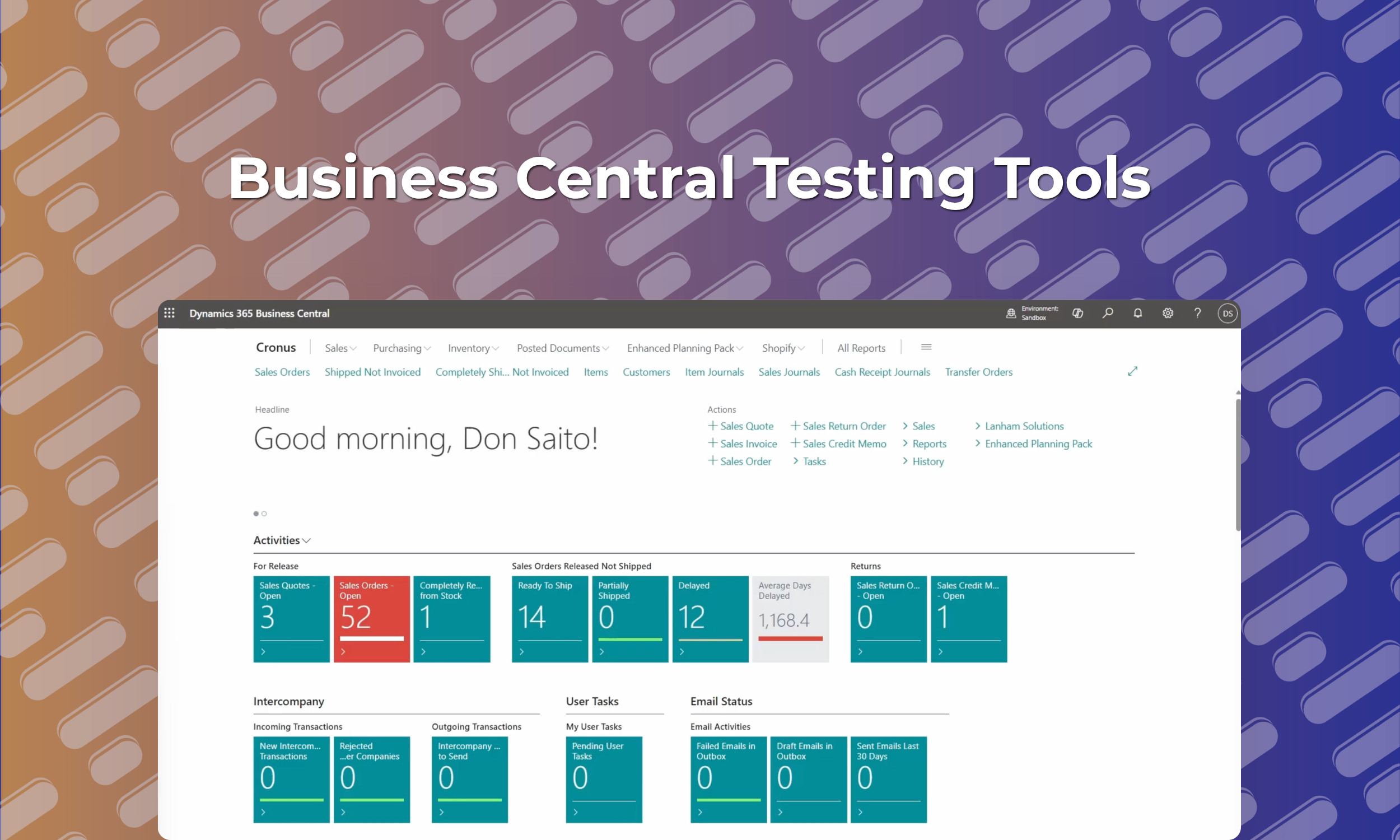Open the settings gear
Image resolution: width=1400 pixels, height=840 pixels.
[x=1168, y=313]
